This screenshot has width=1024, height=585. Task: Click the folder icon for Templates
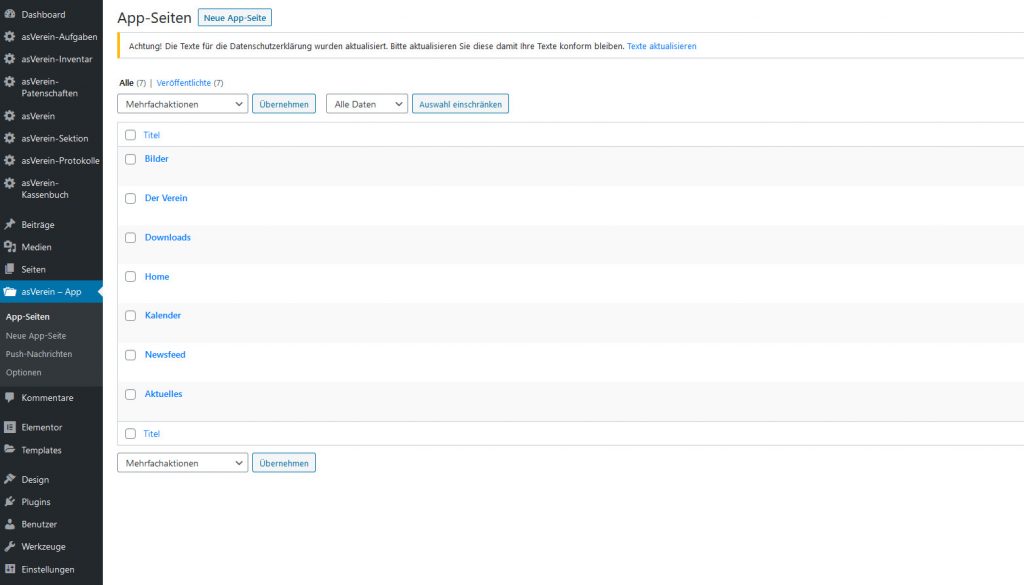10,449
